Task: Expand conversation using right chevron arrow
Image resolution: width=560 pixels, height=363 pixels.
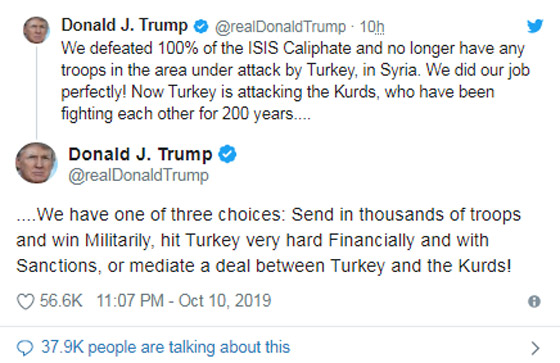Action: tap(535, 348)
